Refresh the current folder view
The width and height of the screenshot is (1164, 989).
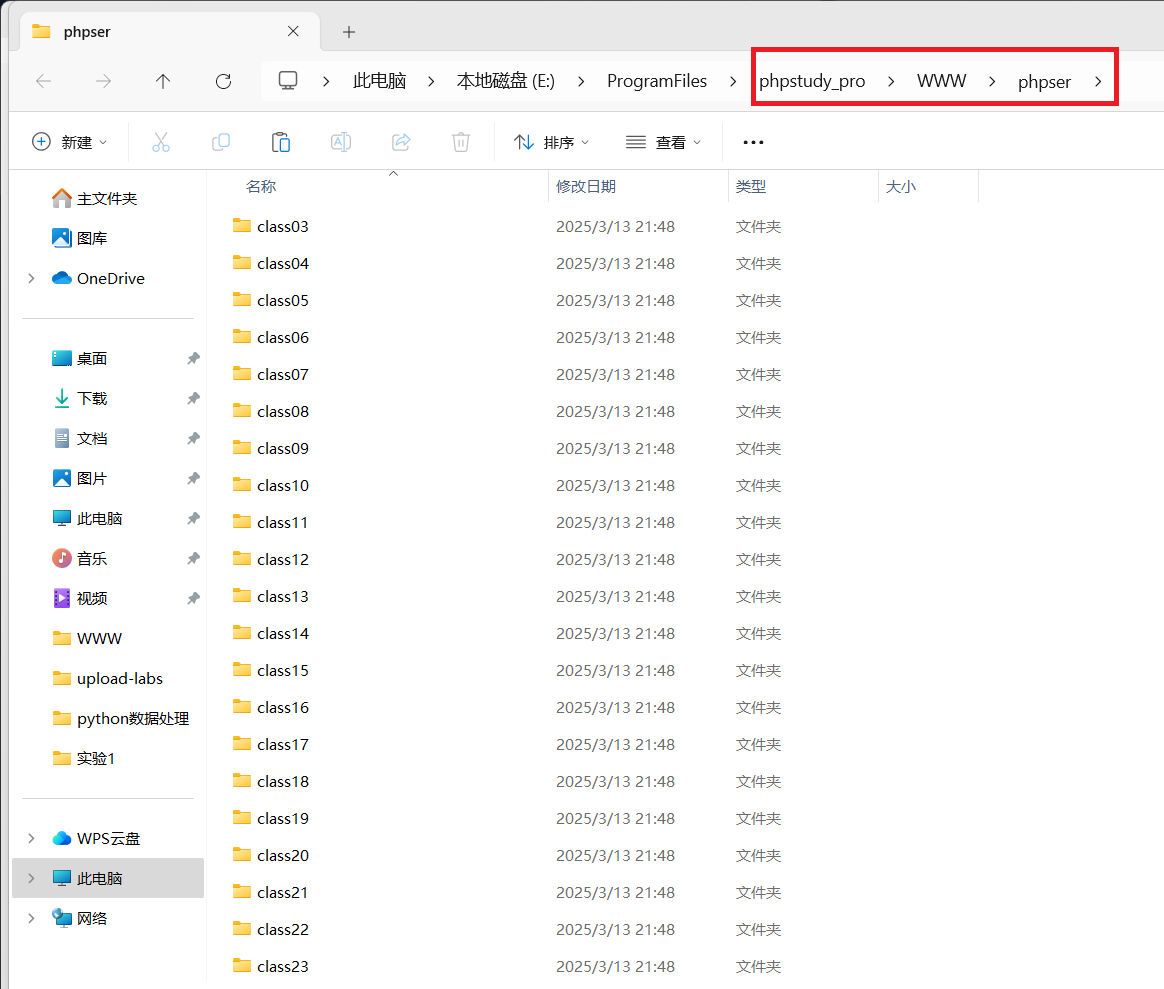[223, 81]
